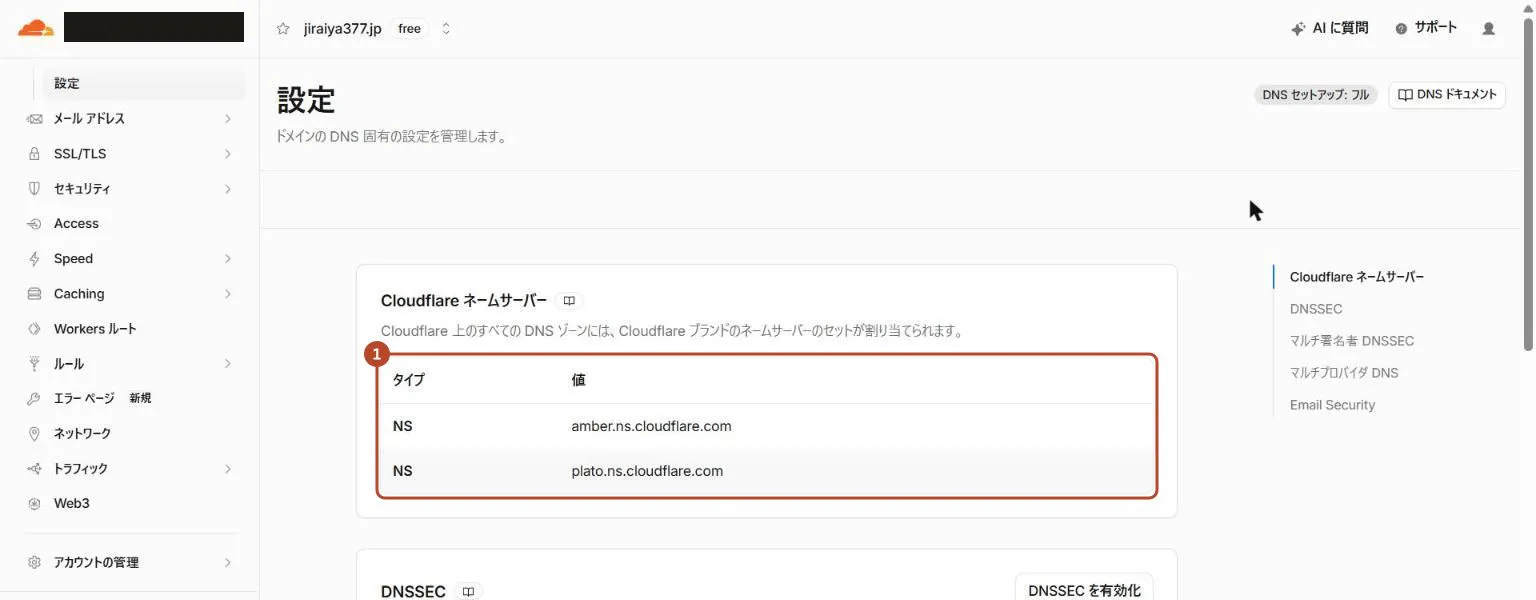
Task: Expand the トラフィック chevron
Action: [228, 469]
